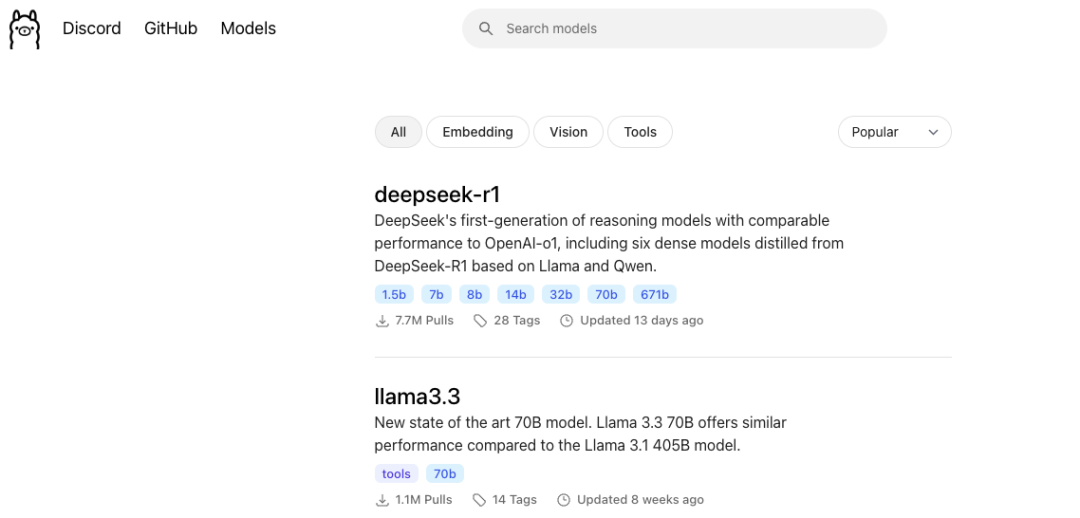The height and width of the screenshot is (518, 1080).
Task: Click the download icon beside 7.7M Pulls
Action: click(x=382, y=320)
